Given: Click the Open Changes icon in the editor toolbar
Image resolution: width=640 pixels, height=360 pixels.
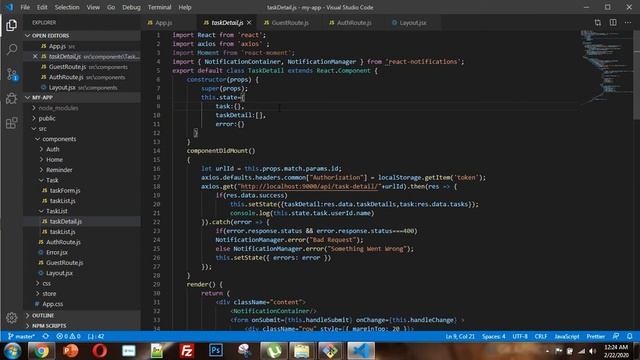Looking at the screenshot, I should coord(598,23).
